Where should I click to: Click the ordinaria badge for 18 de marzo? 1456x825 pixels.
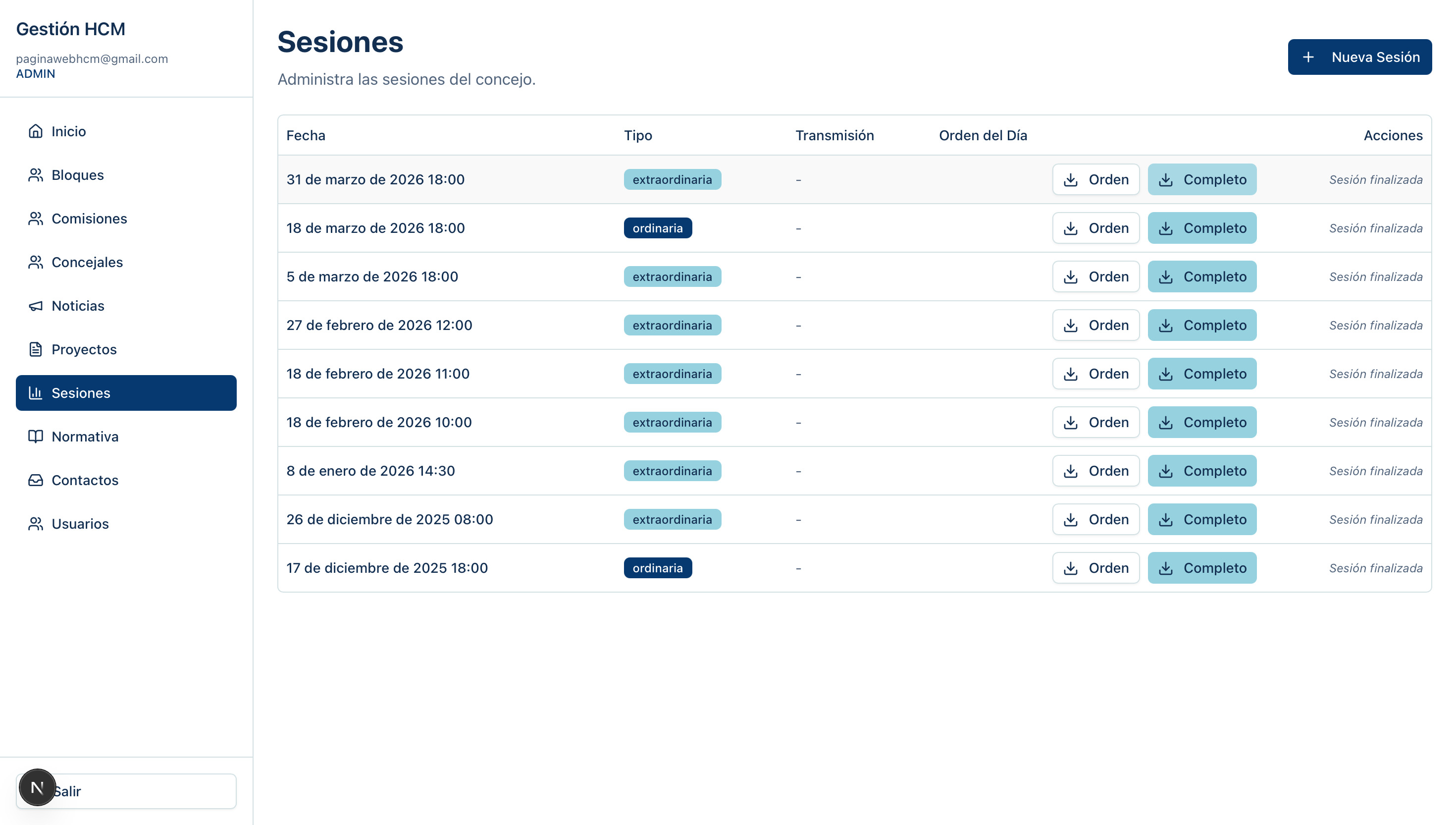click(x=658, y=228)
